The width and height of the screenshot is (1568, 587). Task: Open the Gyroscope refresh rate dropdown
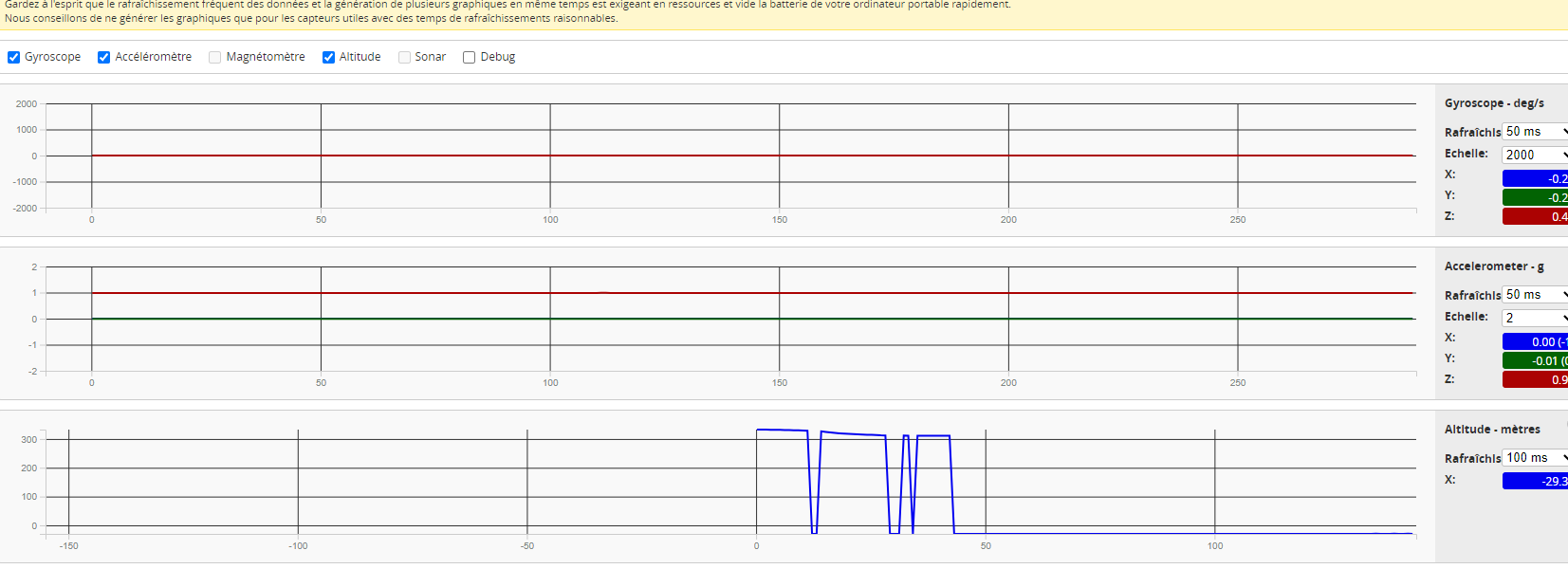pyautogui.click(x=1535, y=132)
